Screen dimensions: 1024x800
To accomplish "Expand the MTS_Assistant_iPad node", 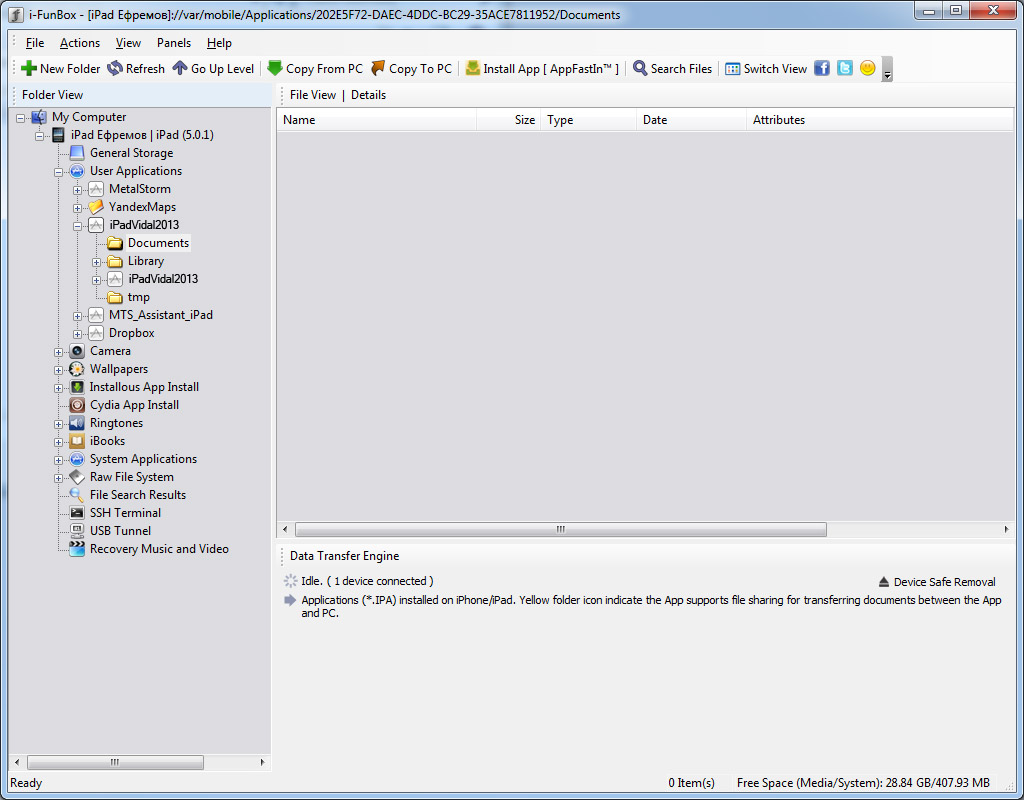I will pyautogui.click(x=77, y=316).
